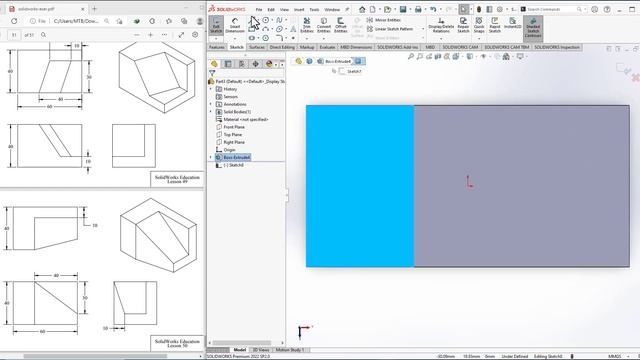Viewport: 640px width, 360px height.
Task: Select the Convert Entities tool
Action: (324, 25)
